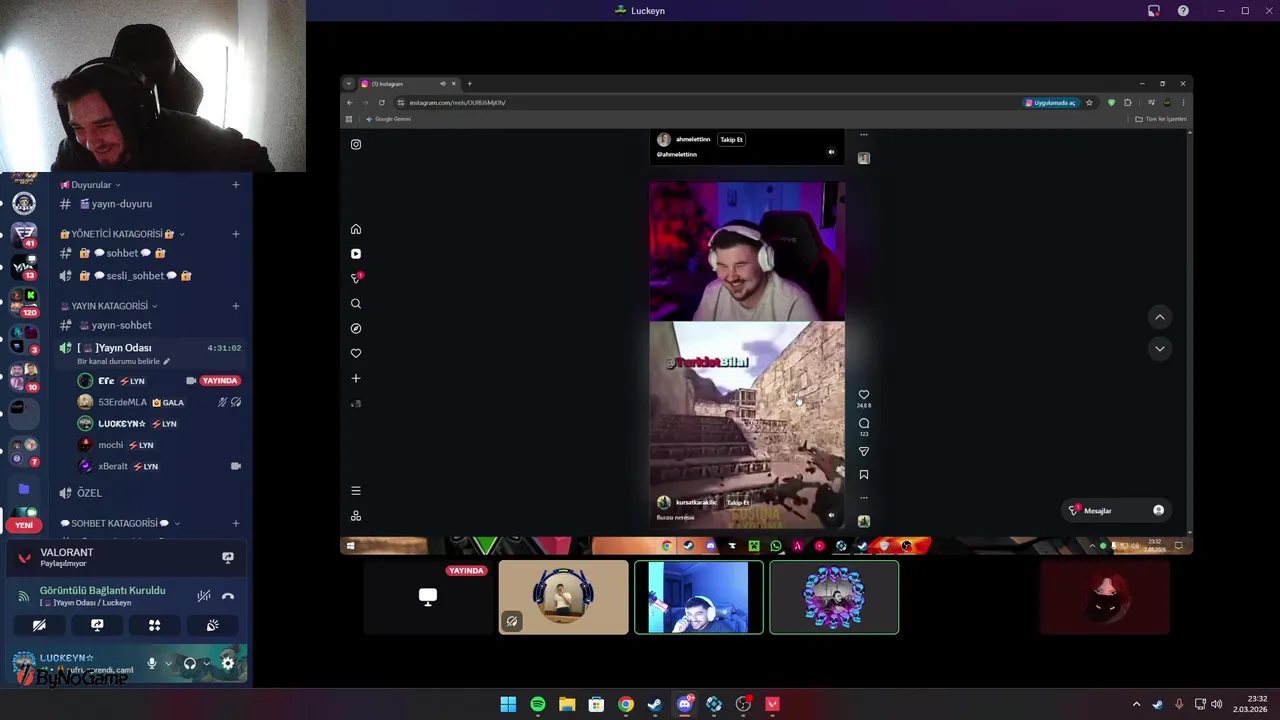1280x720 pixels.
Task: Open Windows Start menu
Action: 508,704
